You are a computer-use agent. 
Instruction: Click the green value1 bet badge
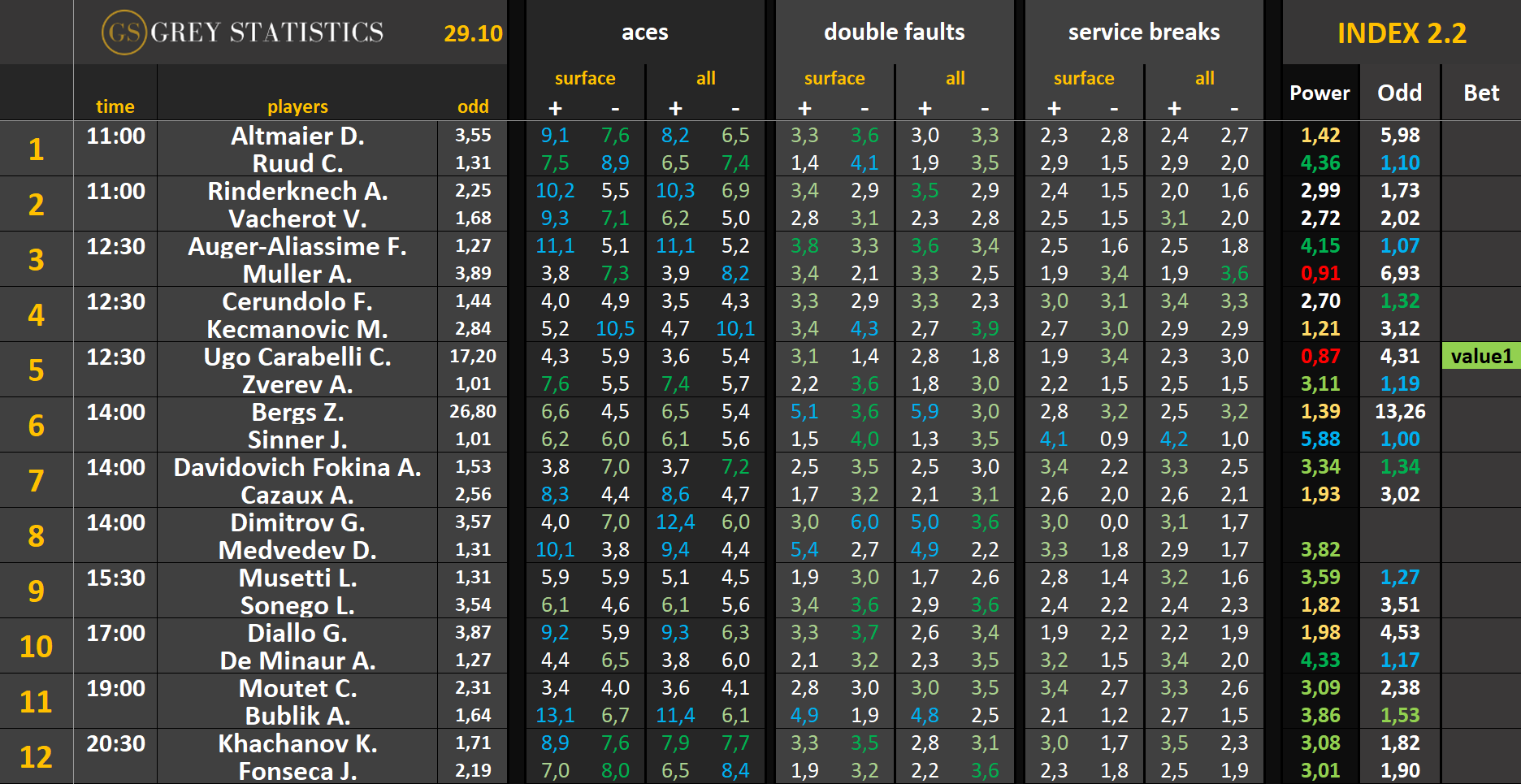click(x=1481, y=357)
